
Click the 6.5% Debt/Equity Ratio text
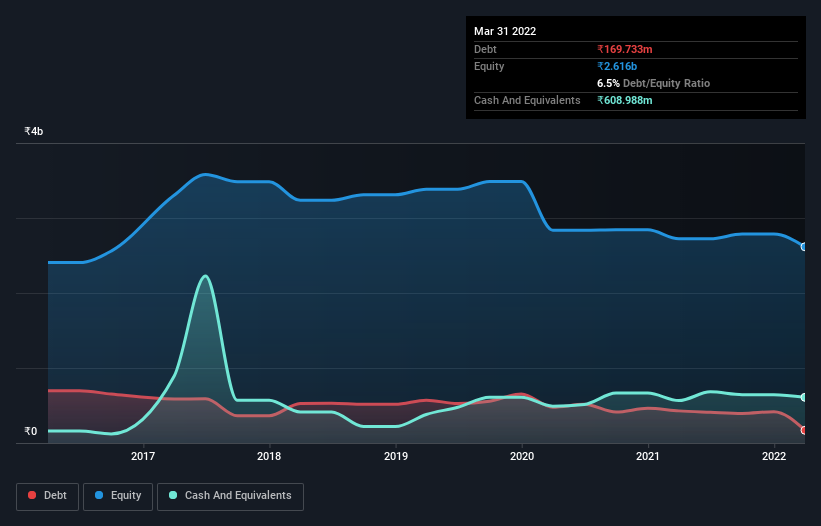pyautogui.click(x=653, y=83)
